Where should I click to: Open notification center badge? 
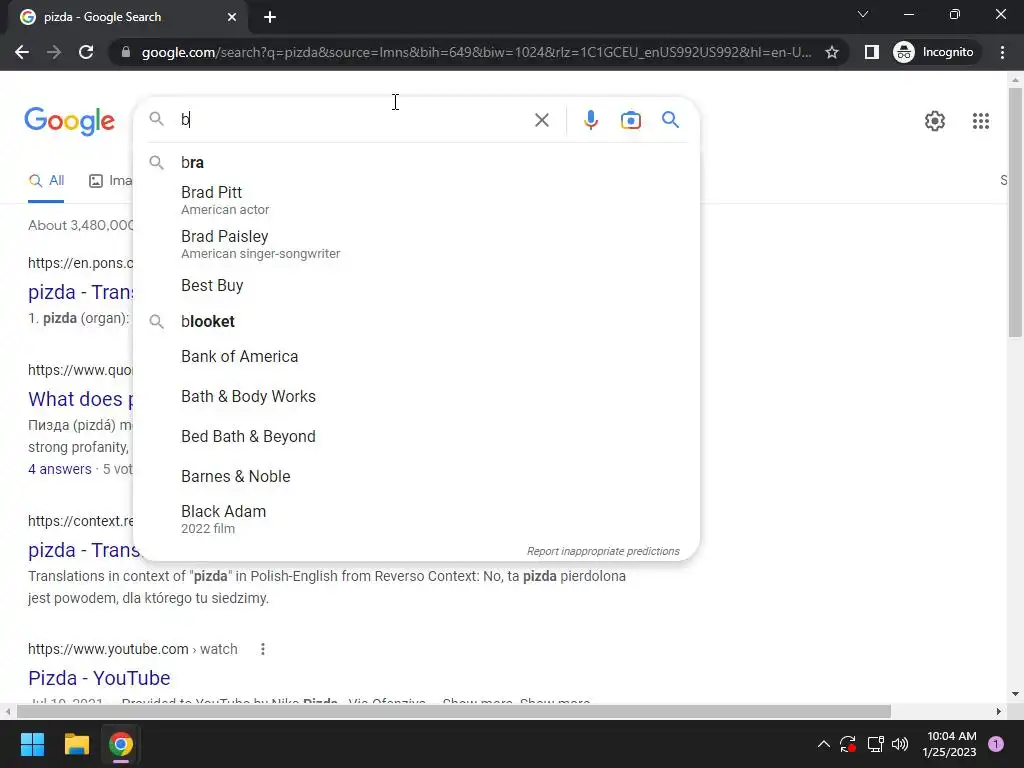pyautogui.click(x=996, y=744)
